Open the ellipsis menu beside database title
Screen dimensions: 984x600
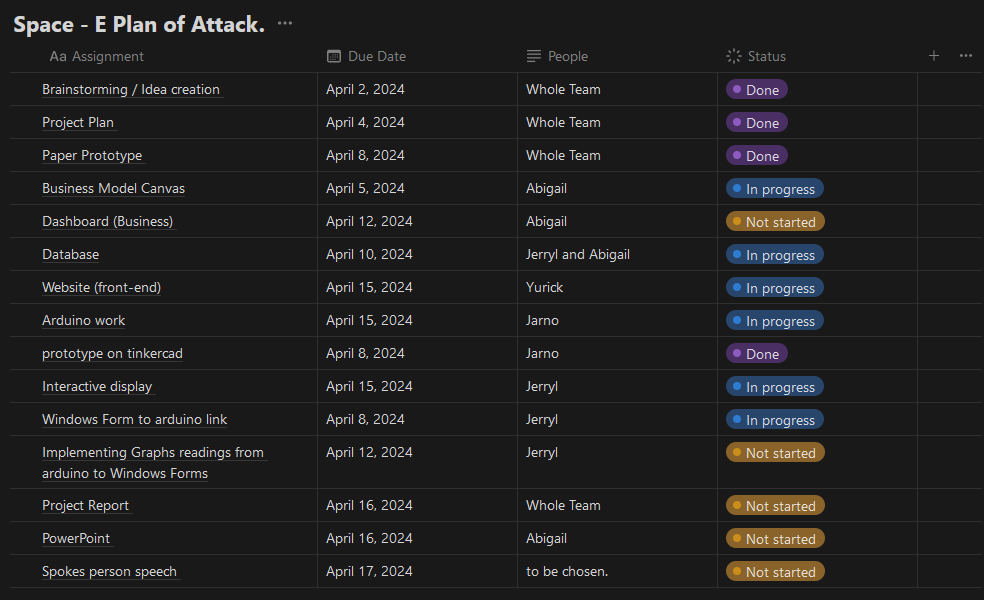(285, 23)
